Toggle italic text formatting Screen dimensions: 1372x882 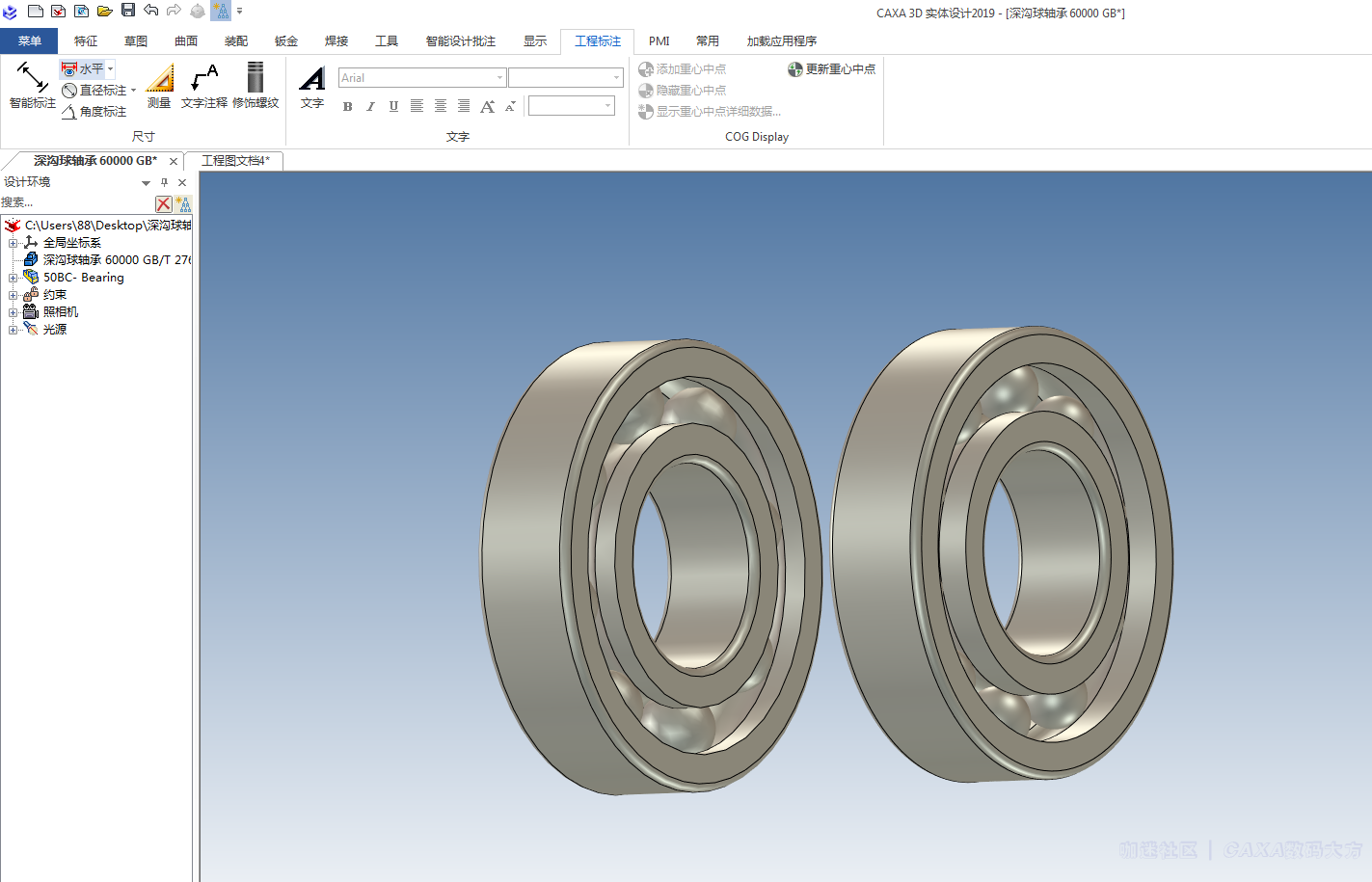coord(370,107)
